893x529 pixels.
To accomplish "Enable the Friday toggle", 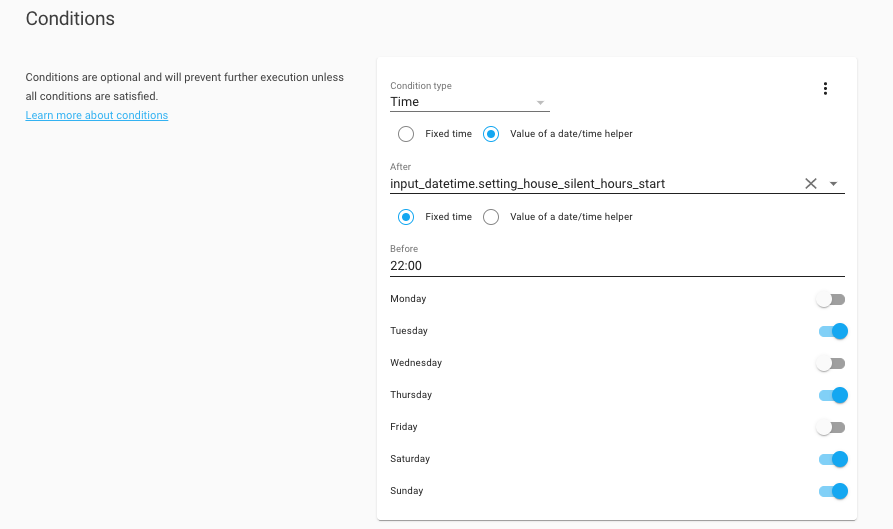I will (x=831, y=427).
